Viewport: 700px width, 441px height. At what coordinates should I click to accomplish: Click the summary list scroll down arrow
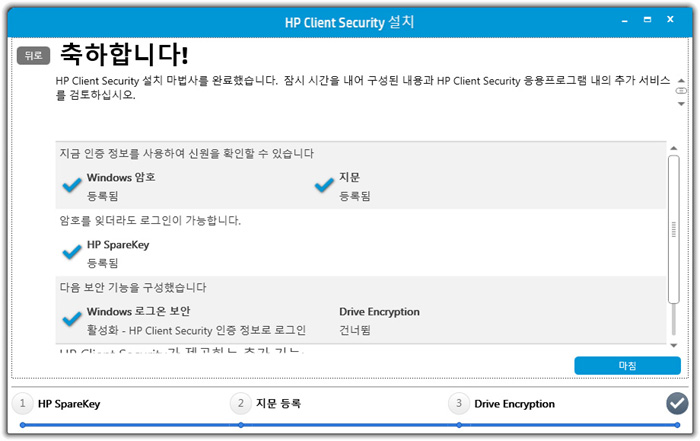point(674,345)
